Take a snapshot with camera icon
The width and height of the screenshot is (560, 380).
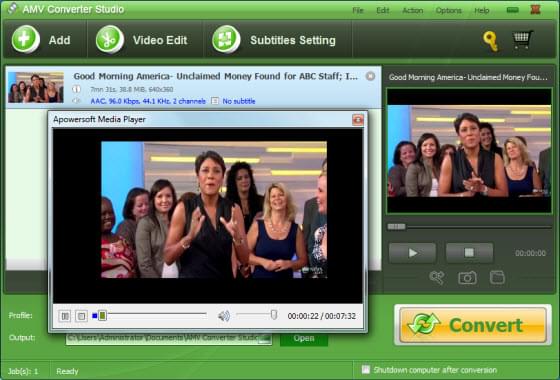pyautogui.click(x=467, y=278)
